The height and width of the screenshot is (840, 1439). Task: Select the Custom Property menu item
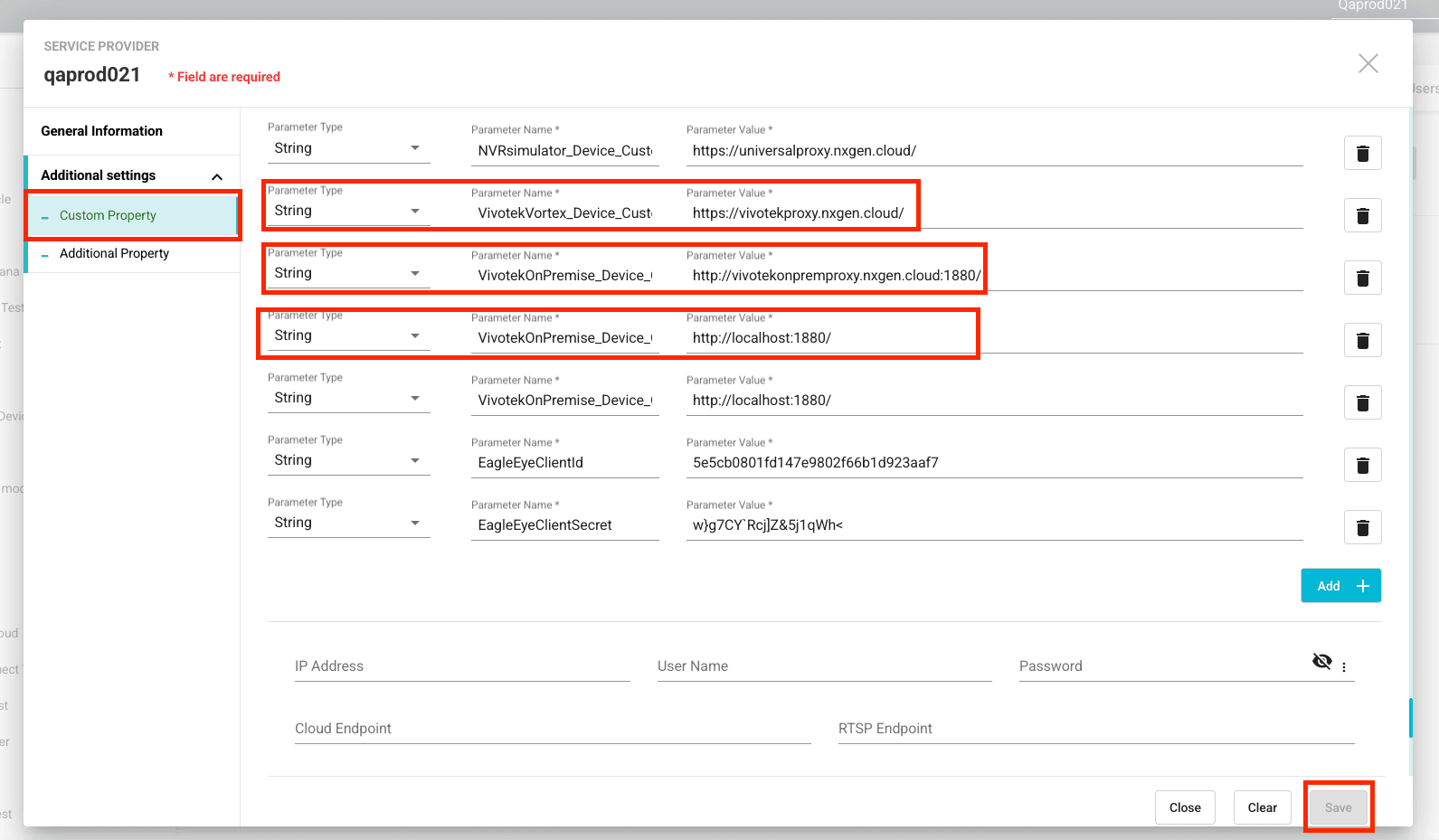108,215
